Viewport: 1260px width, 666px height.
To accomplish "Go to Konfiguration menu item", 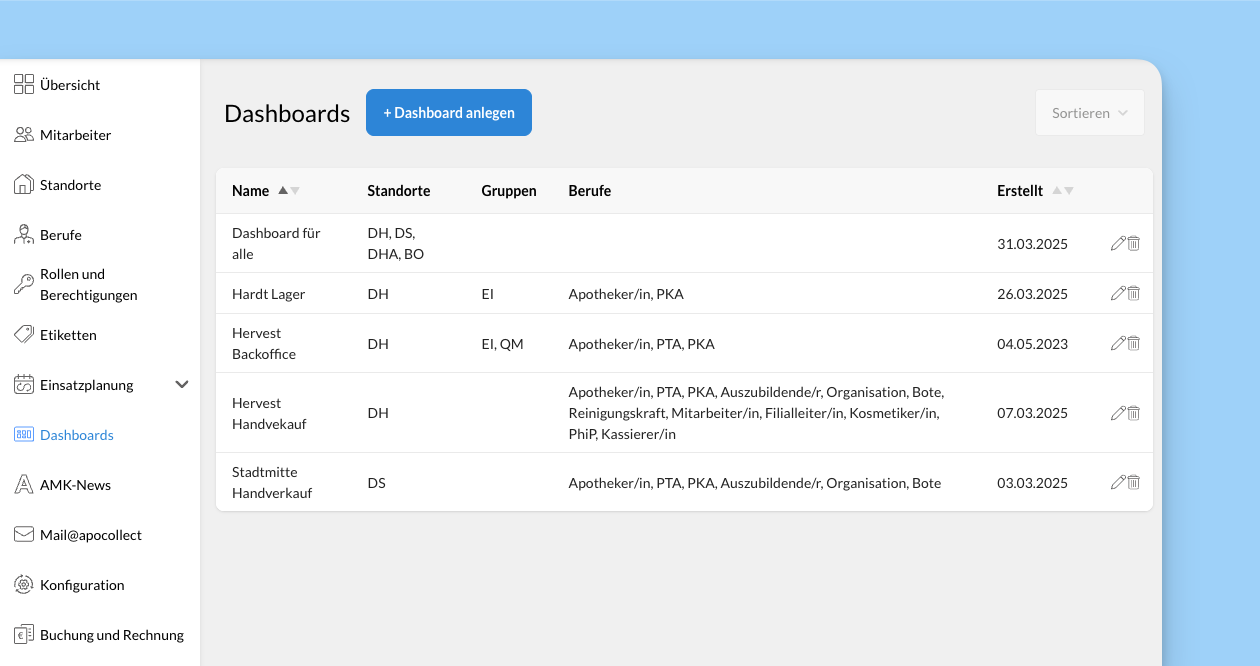I will pyautogui.click(x=82, y=585).
